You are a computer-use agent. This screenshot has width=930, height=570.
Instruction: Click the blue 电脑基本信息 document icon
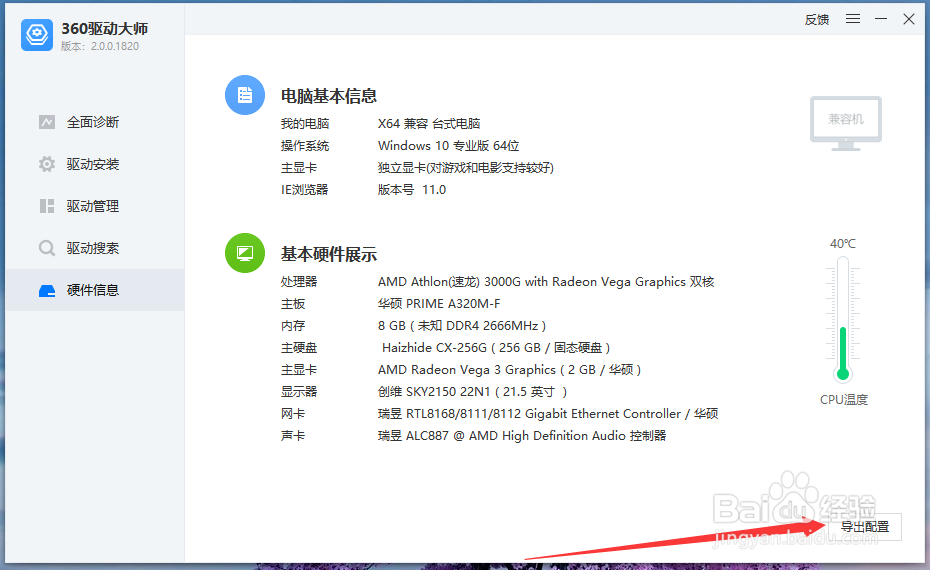click(x=245, y=95)
